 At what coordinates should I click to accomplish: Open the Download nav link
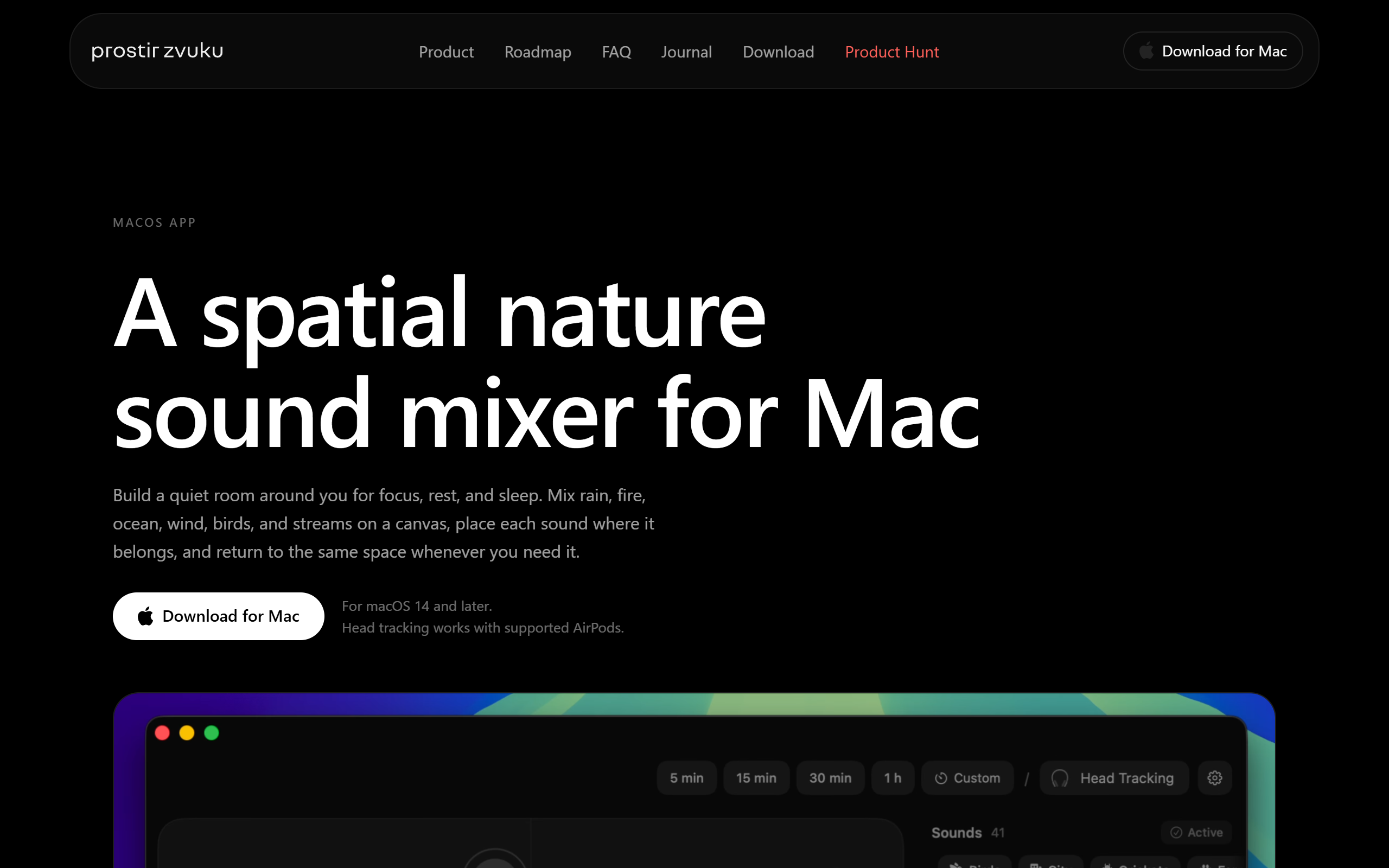pyautogui.click(x=778, y=52)
